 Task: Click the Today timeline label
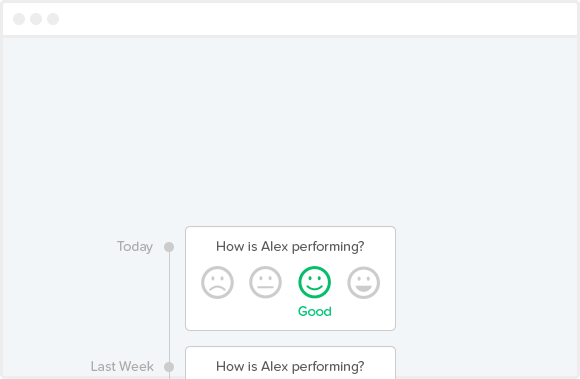click(135, 247)
